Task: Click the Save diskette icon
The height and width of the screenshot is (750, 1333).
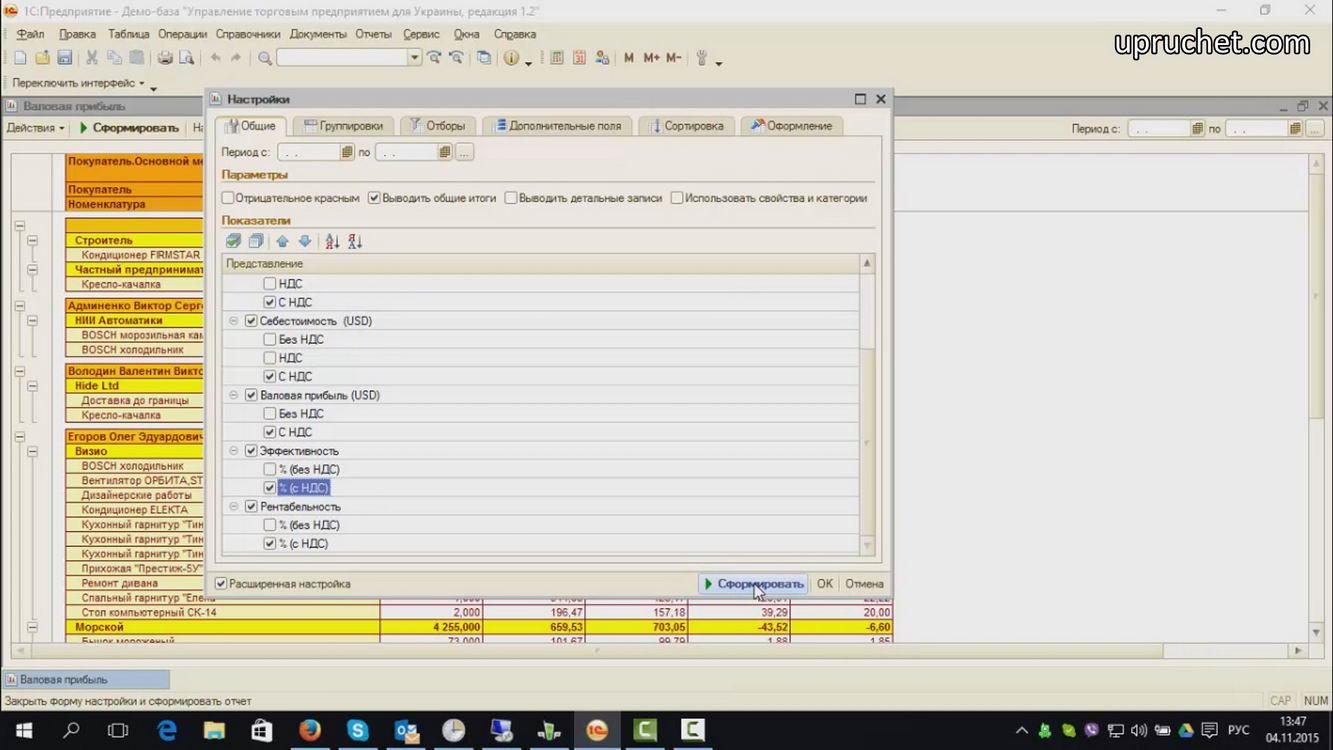Action: tap(64, 58)
